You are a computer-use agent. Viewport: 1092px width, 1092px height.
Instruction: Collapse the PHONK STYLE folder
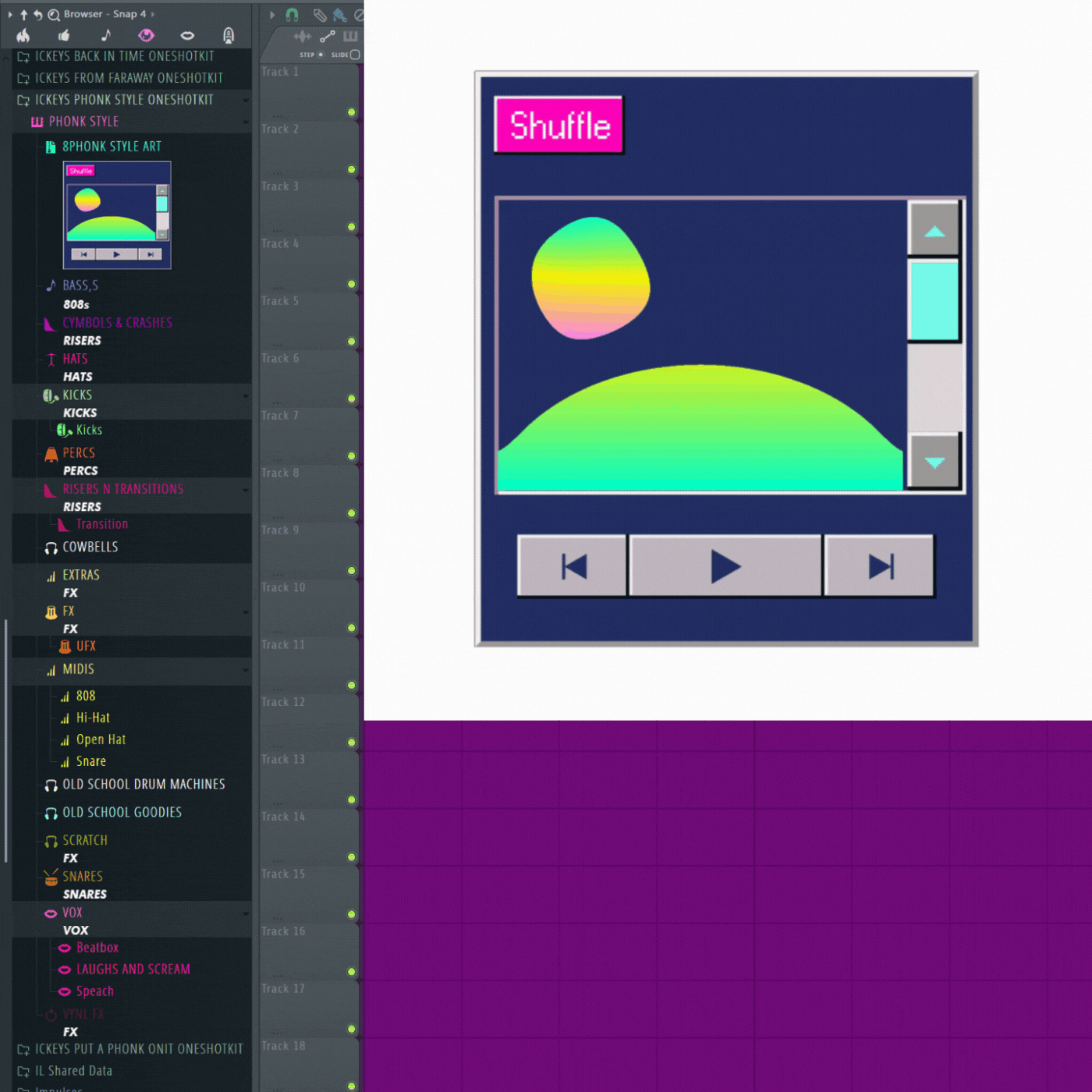83,122
